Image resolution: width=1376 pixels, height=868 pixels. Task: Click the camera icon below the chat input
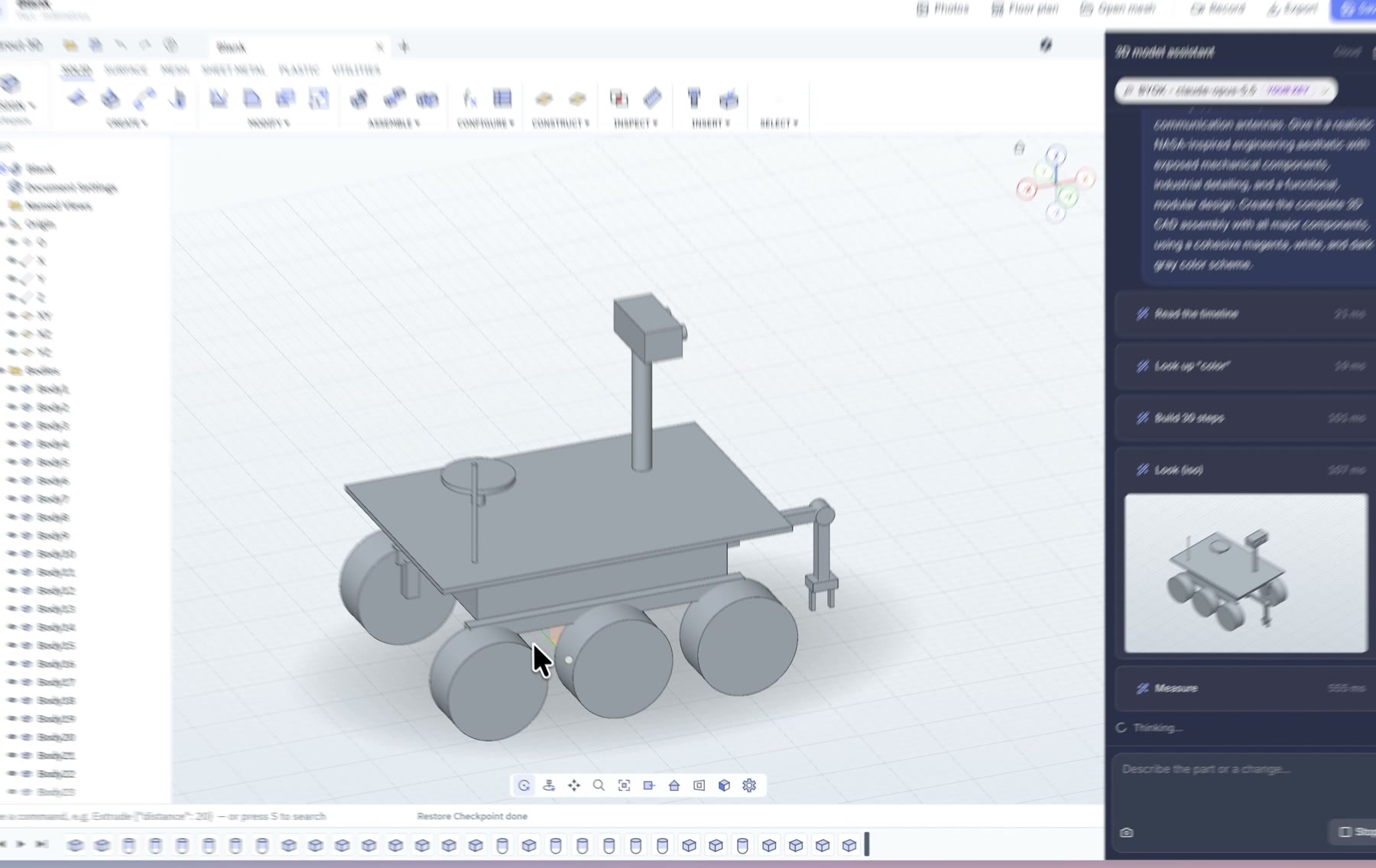1126,832
